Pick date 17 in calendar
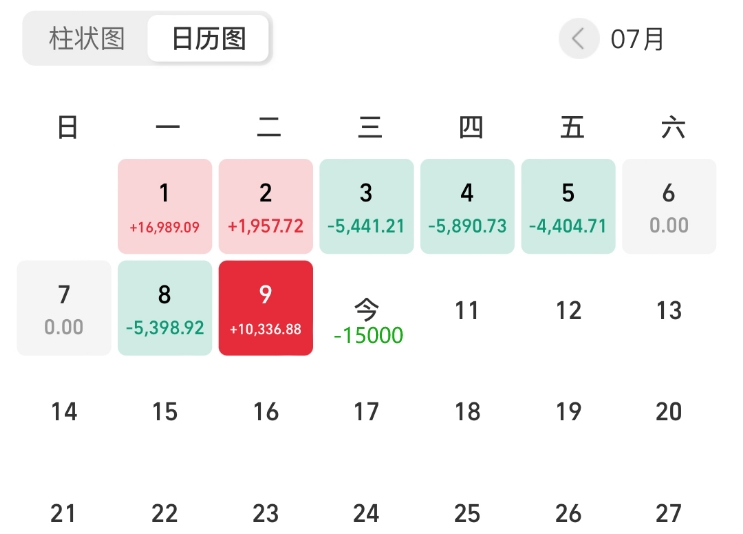The image size is (743, 534). (366, 411)
